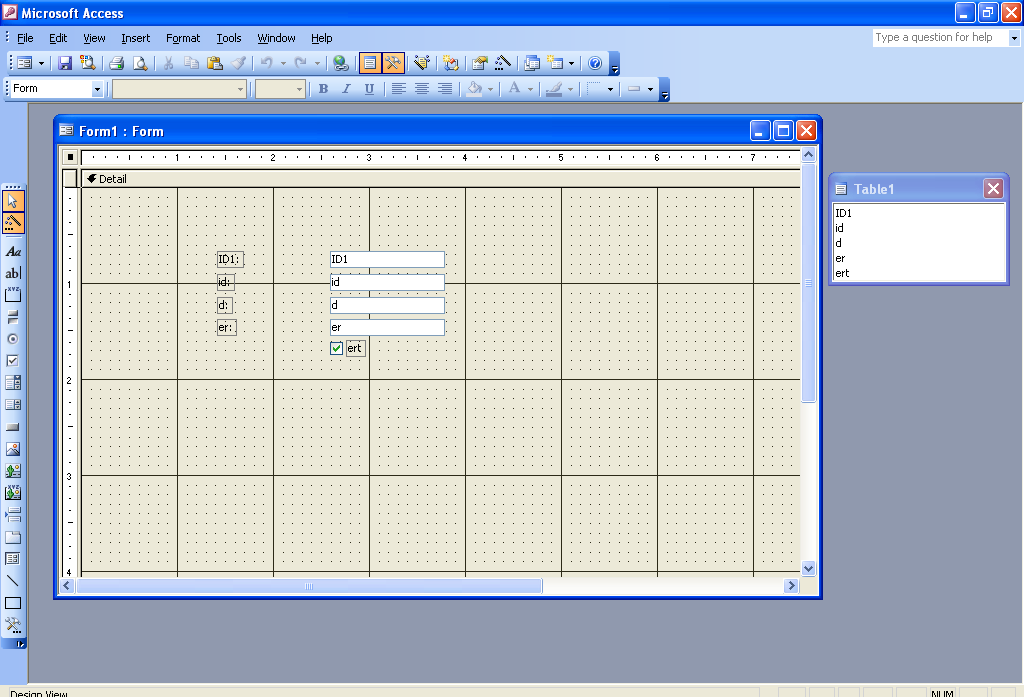Open File Search from the toolbar
The width and height of the screenshot is (1025, 697).
[87, 63]
